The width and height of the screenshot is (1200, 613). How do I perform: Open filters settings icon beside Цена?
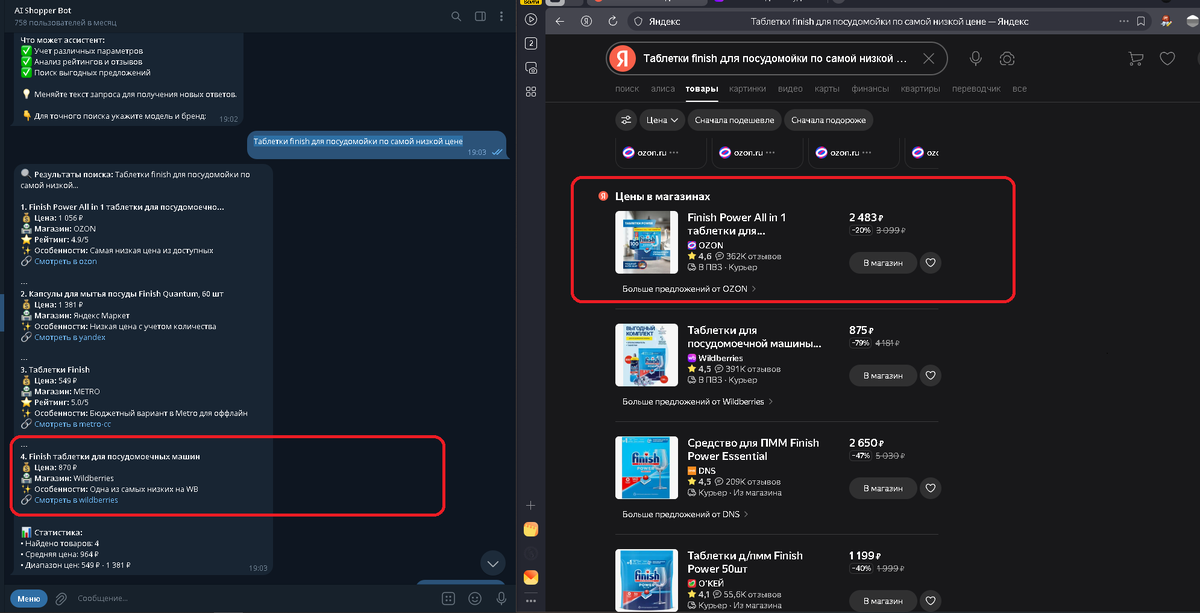pyautogui.click(x=626, y=120)
